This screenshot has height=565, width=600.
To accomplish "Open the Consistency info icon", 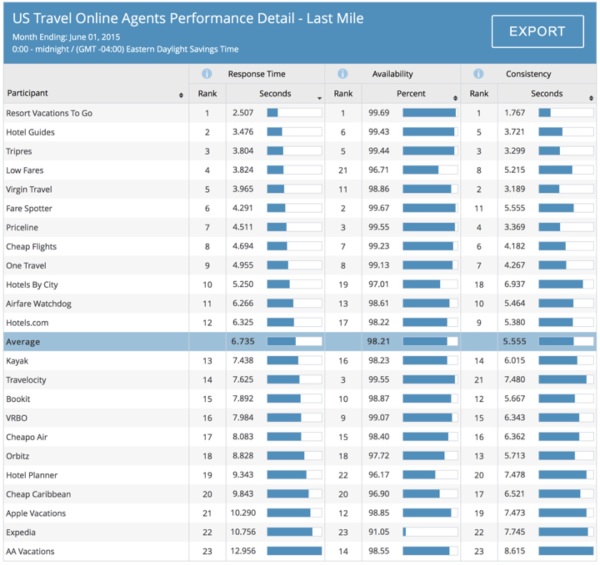I will coord(478,74).
